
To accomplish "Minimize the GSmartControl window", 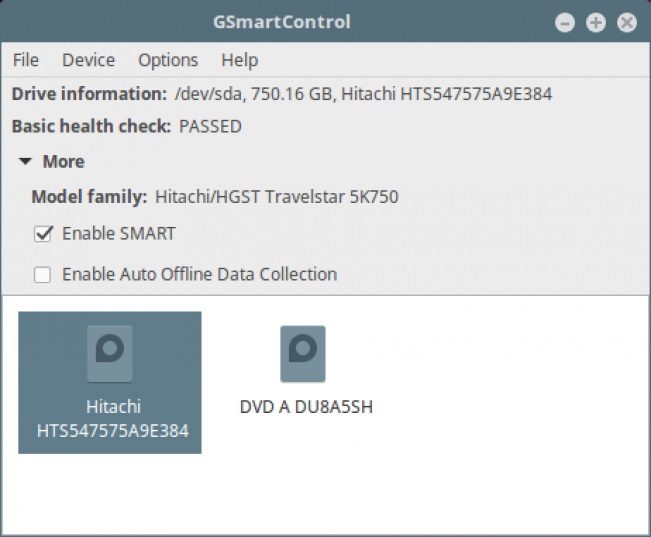I will coord(565,22).
